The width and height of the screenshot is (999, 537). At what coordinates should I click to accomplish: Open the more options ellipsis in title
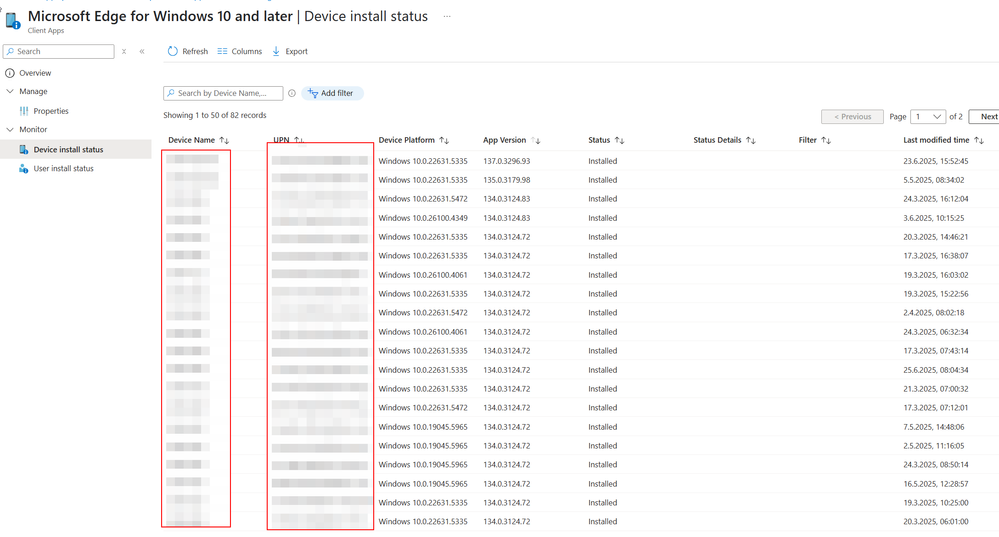coord(447,17)
